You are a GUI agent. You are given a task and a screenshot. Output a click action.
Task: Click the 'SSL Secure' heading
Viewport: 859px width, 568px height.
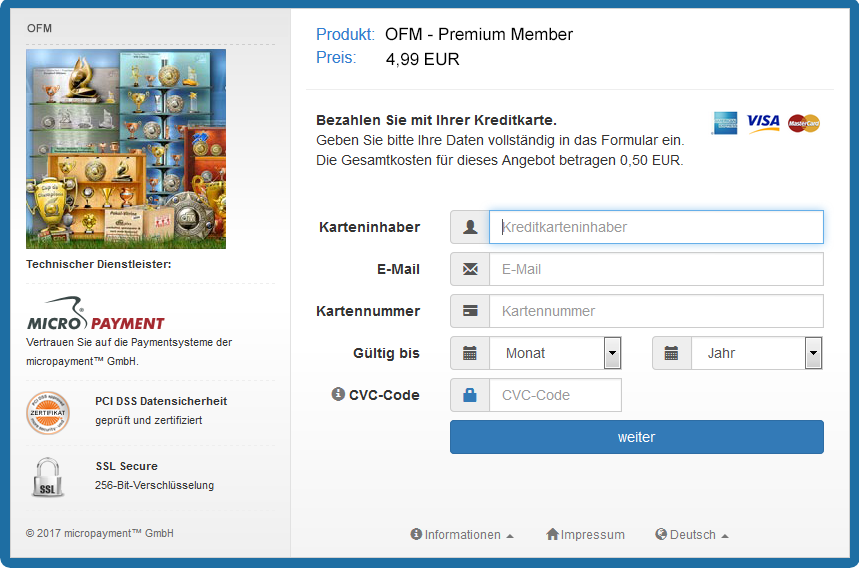pyautogui.click(x=127, y=466)
